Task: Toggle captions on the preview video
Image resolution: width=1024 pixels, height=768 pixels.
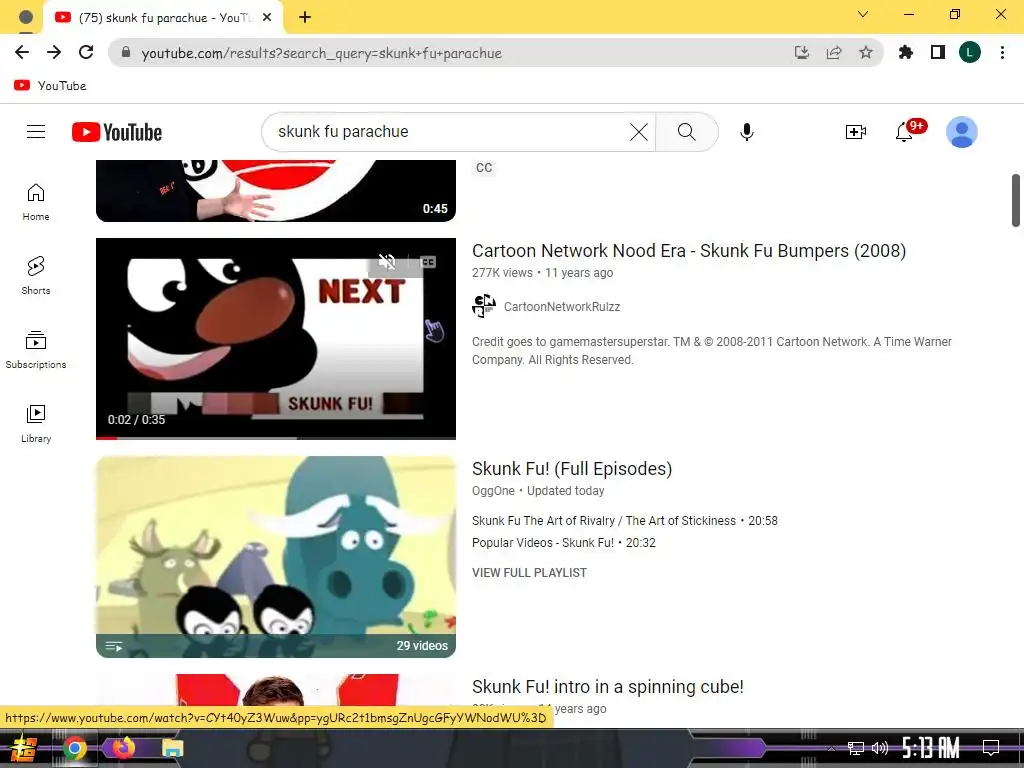Action: click(x=428, y=262)
